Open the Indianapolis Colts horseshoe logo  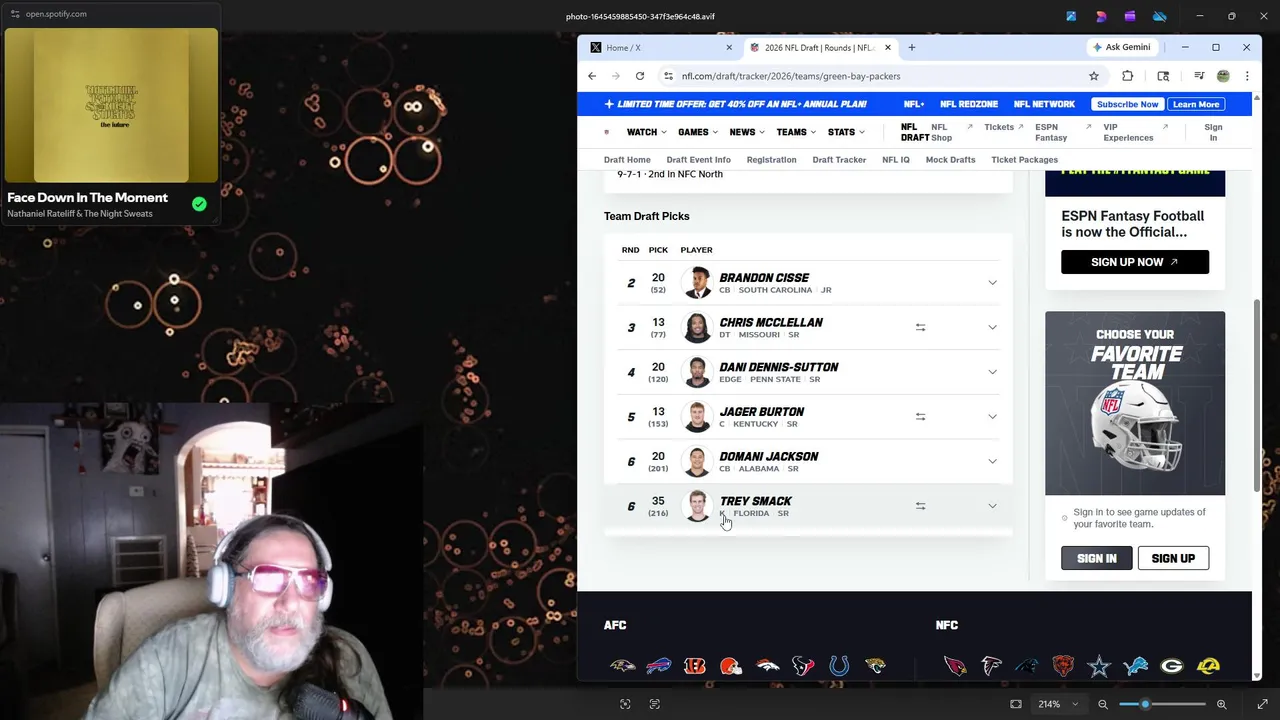click(x=839, y=666)
